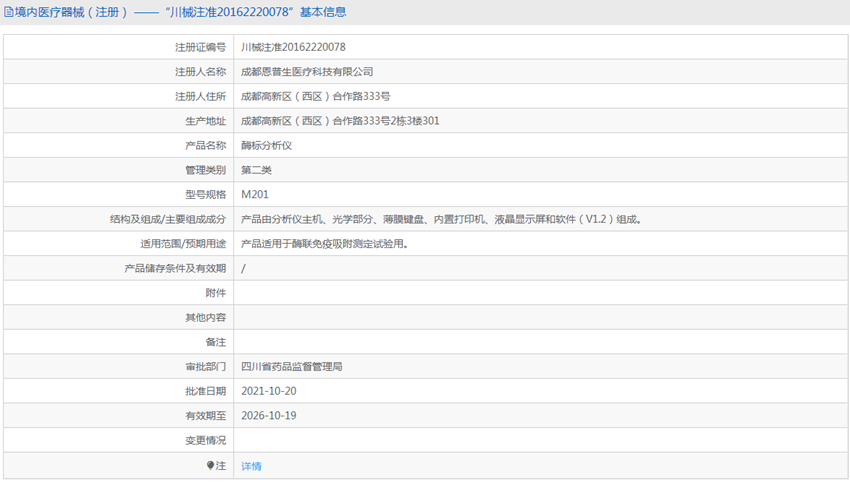Image resolution: width=850 pixels, height=482 pixels.
Task: Click the 结构及组成/主要组成成分 label
Action: (x=168, y=219)
